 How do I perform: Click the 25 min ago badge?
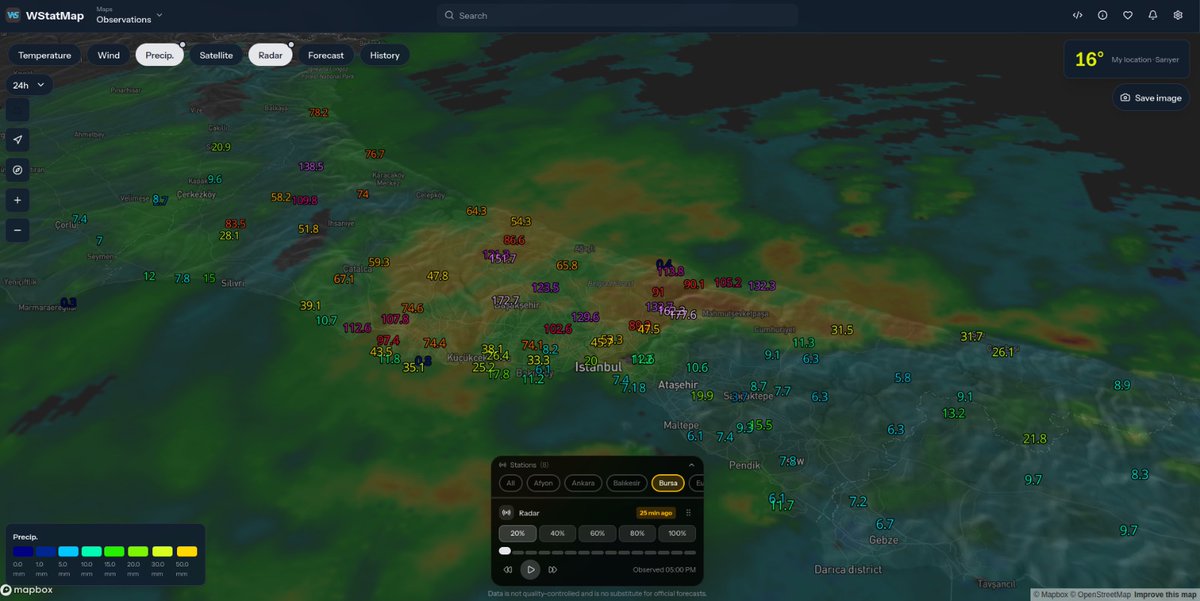click(656, 512)
